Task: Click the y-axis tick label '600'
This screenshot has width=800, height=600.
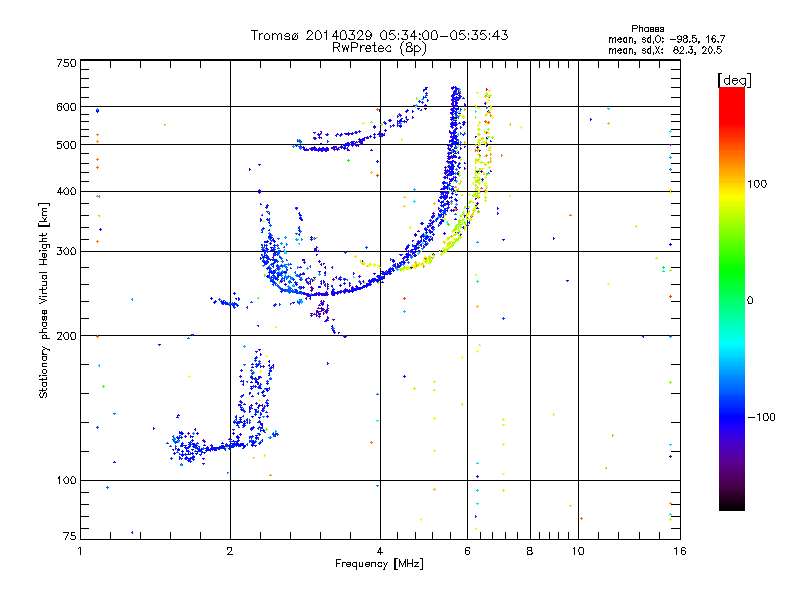Action: pos(66,107)
